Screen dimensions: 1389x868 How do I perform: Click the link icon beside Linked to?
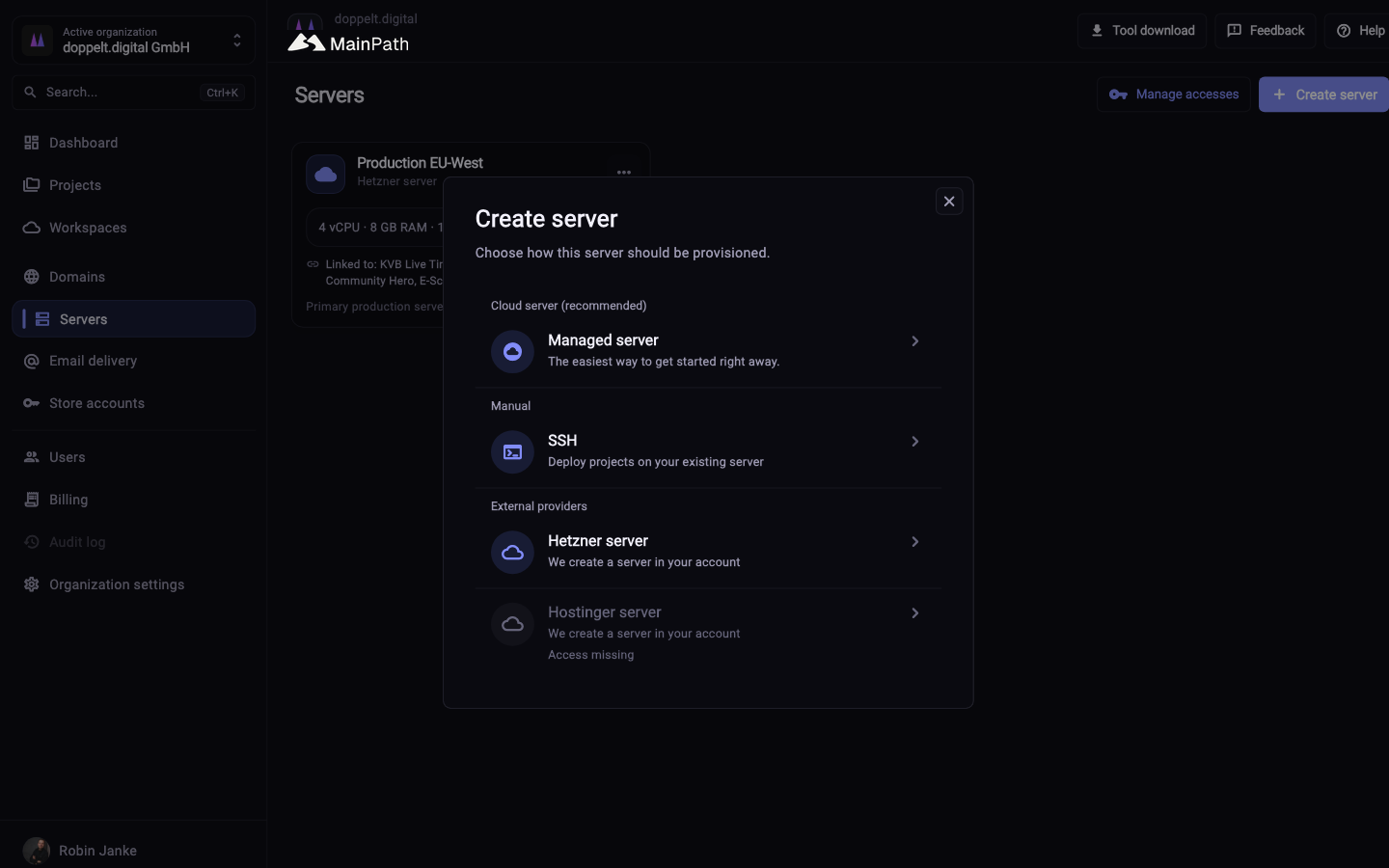pyautogui.click(x=313, y=264)
